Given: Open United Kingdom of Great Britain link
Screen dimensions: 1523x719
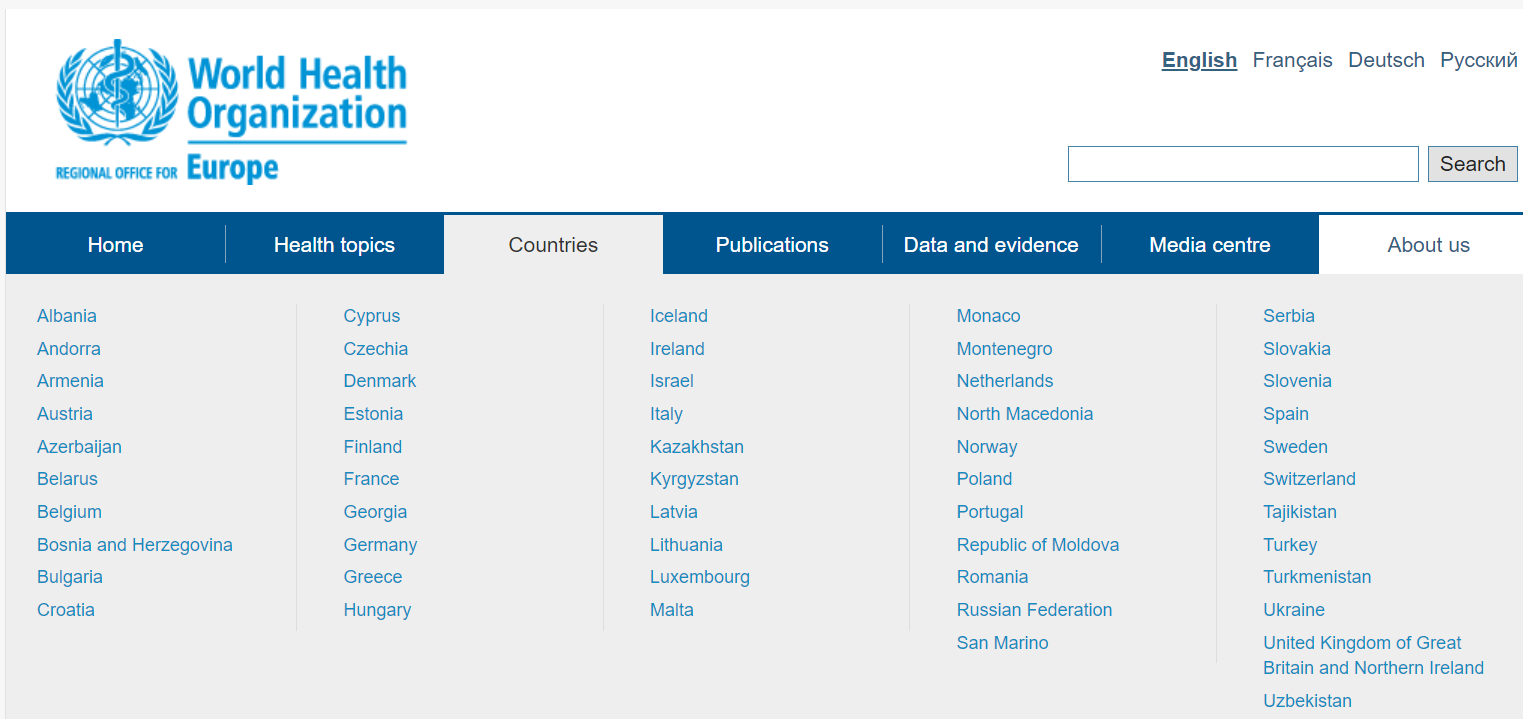Looking at the screenshot, I should click(x=1373, y=655).
